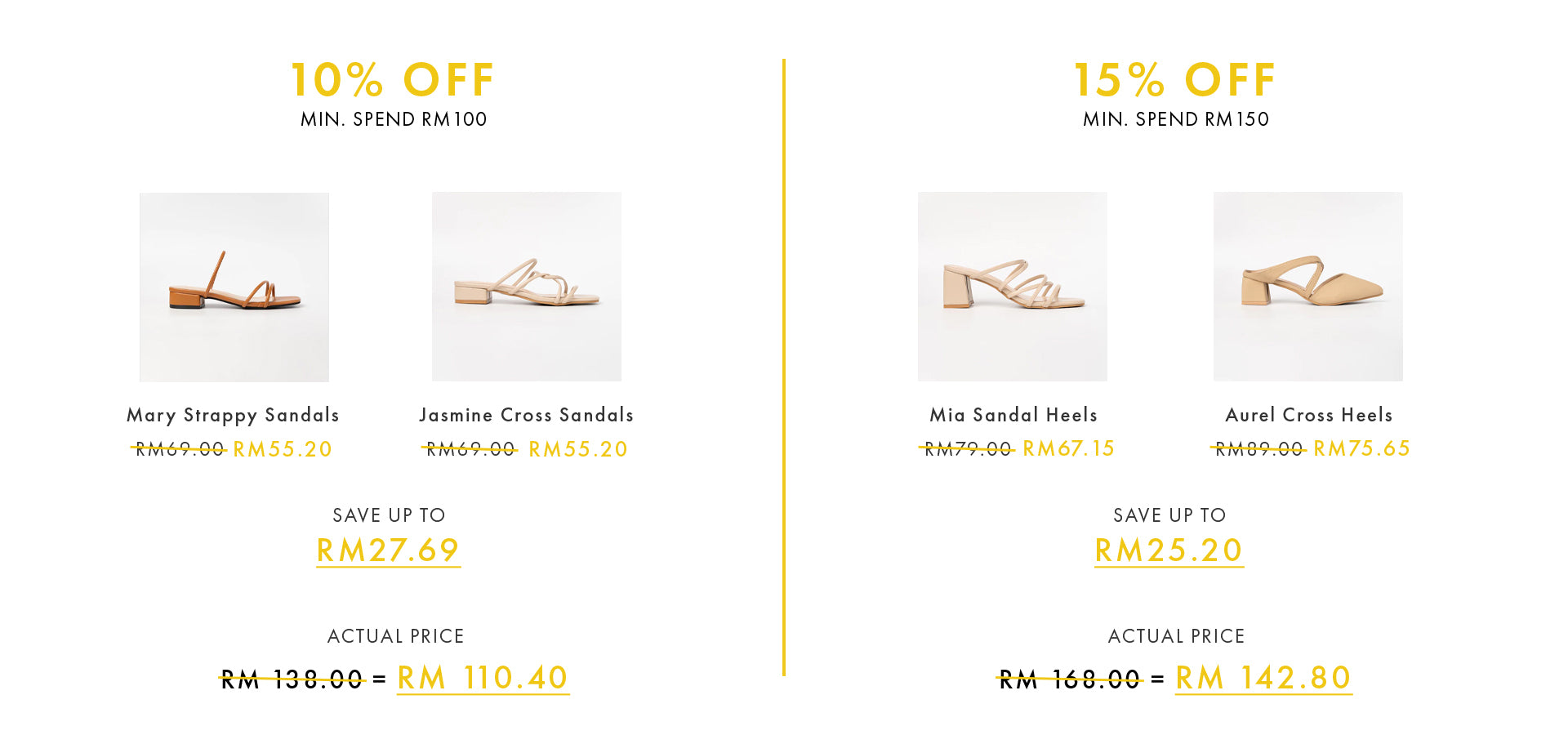
Task: Click the RM25.20 savings amount
Action: pos(1169,551)
